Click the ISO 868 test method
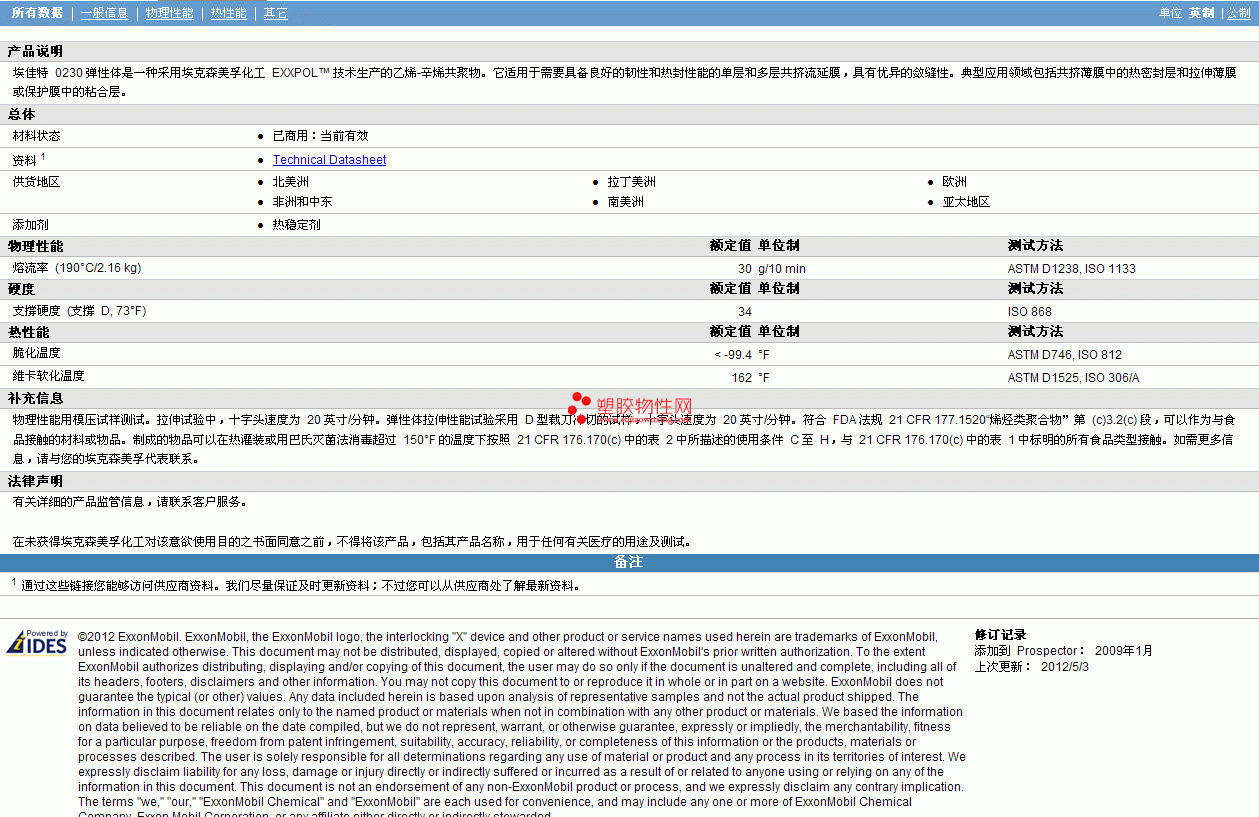The image size is (1259, 817). click(1030, 312)
